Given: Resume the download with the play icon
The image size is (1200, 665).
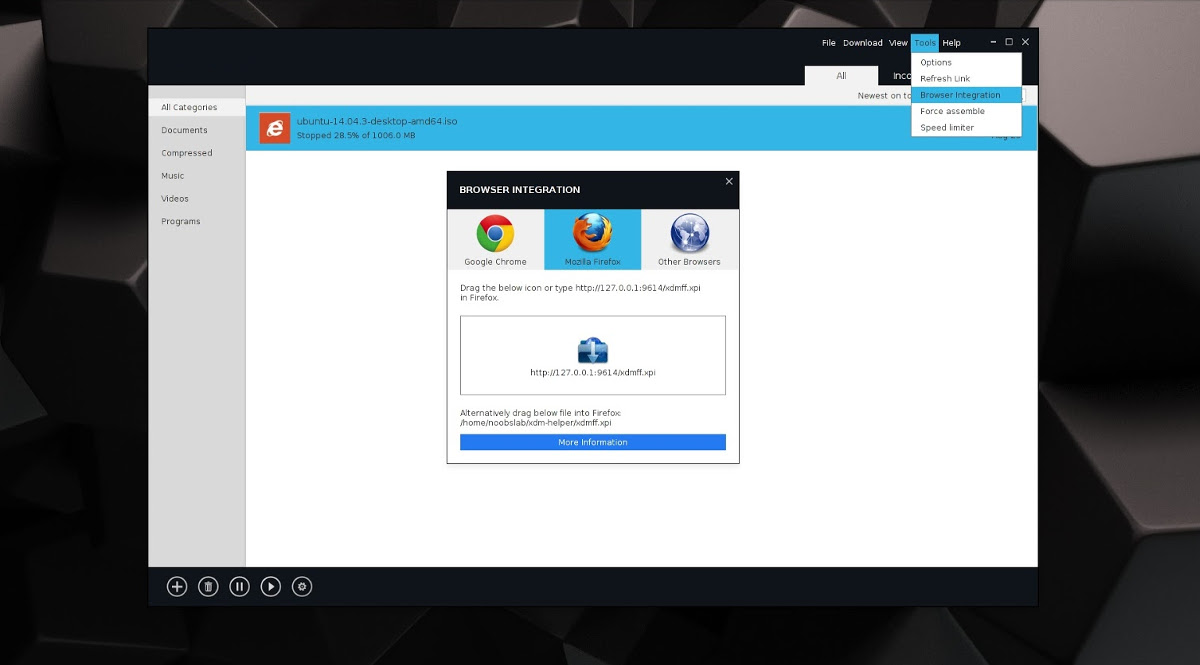Looking at the screenshot, I should point(271,587).
